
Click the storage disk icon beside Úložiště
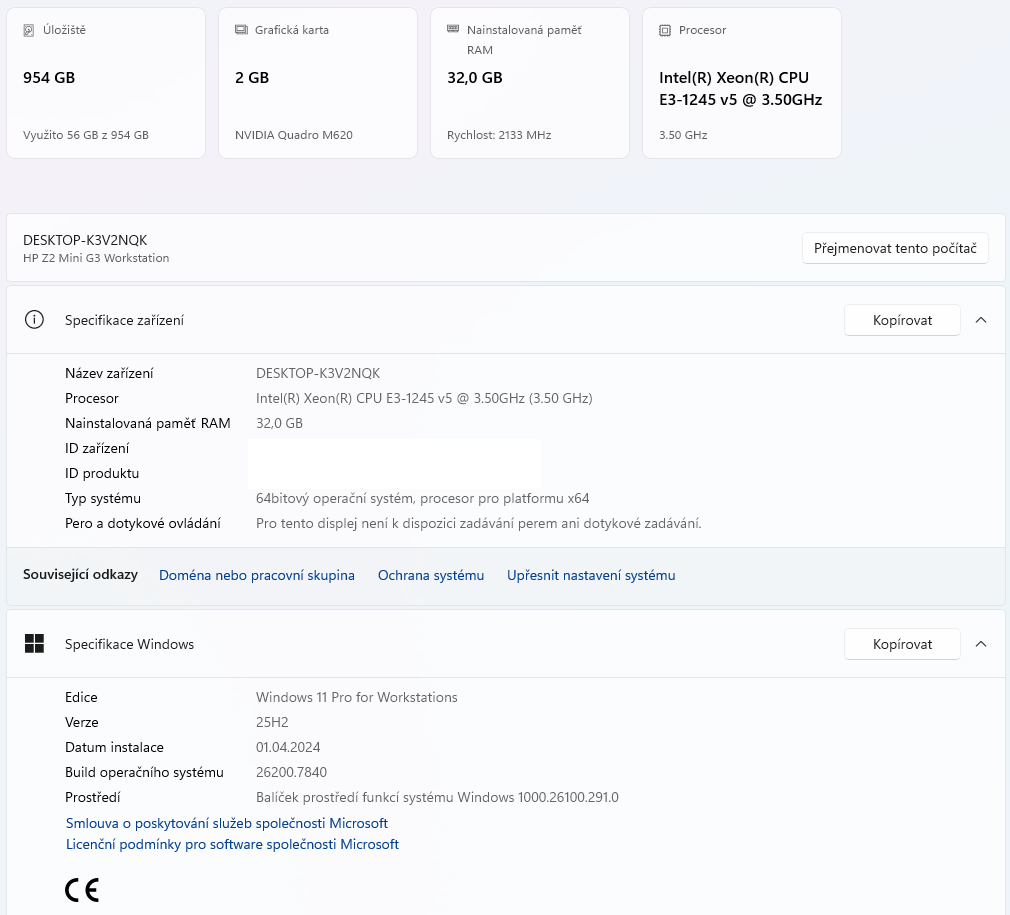click(x=28, y=30)
